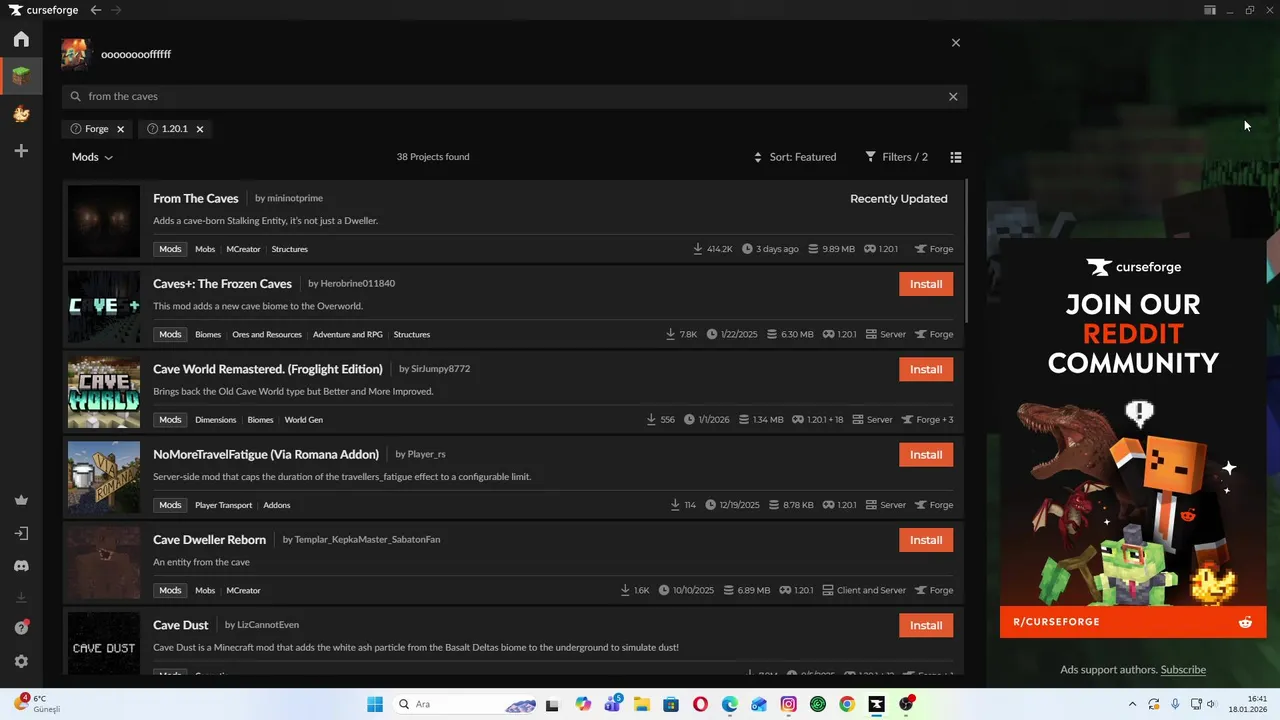Remove the Forge filter chip
This screenshot has width=1280, height=720.
click(x=120, y=129)
